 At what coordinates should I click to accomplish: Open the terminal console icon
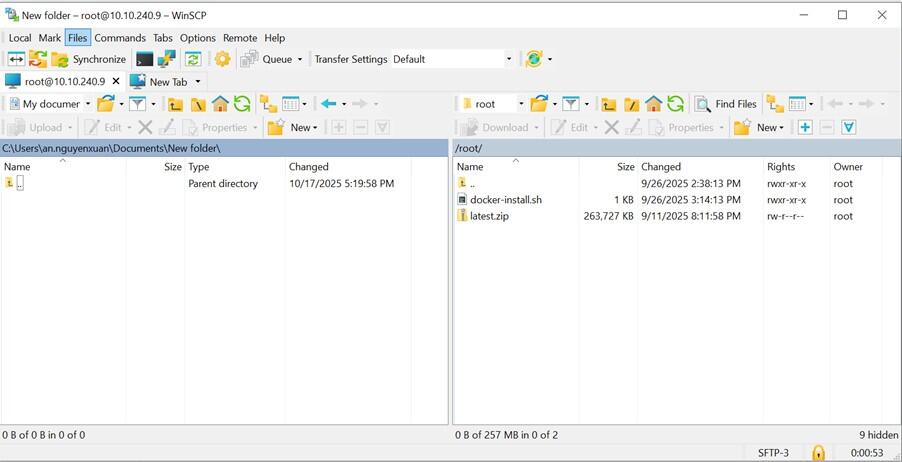point(144,59)
